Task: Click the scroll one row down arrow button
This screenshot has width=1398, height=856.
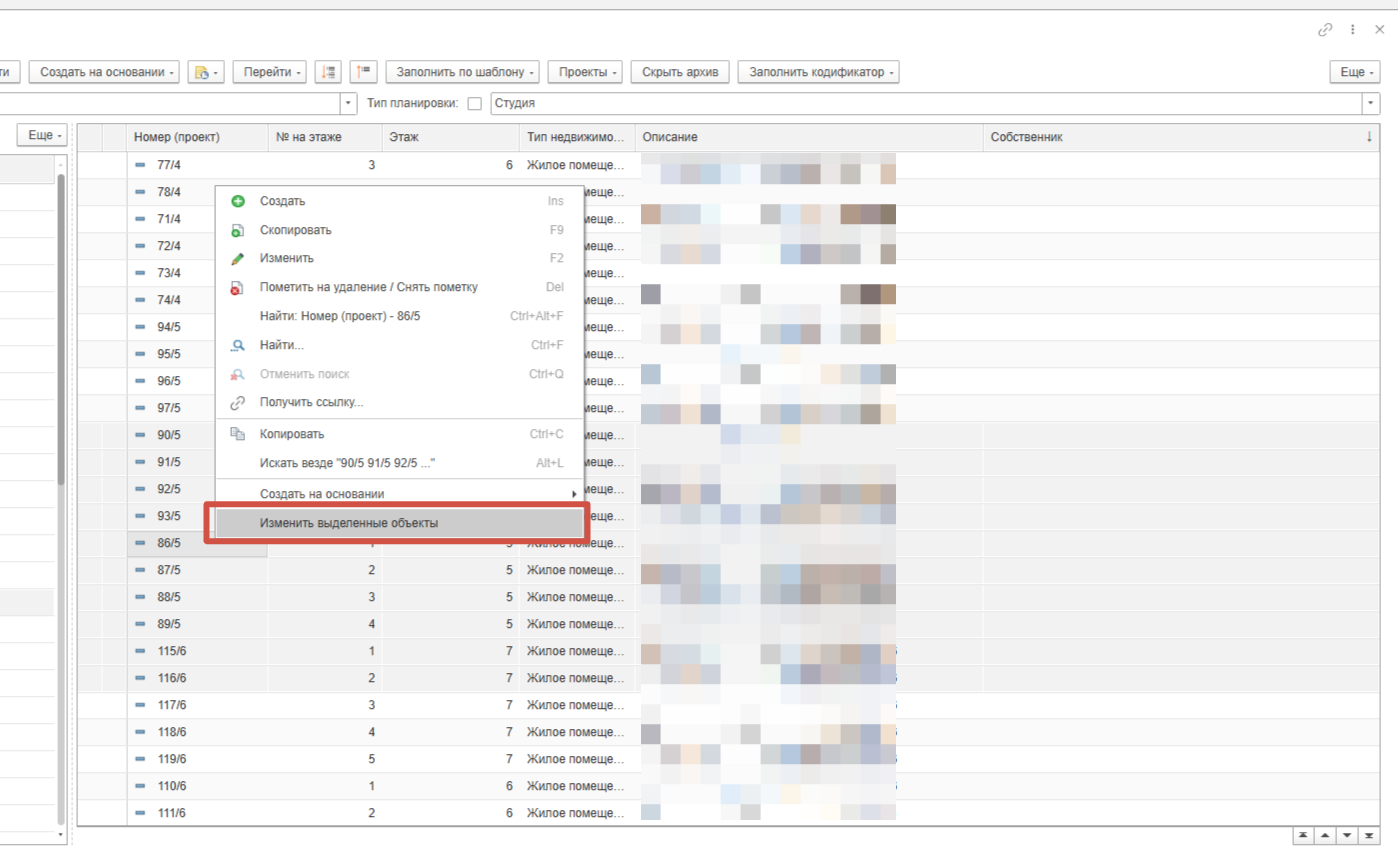Action: pyautogui.click(x=1347, y=835)
